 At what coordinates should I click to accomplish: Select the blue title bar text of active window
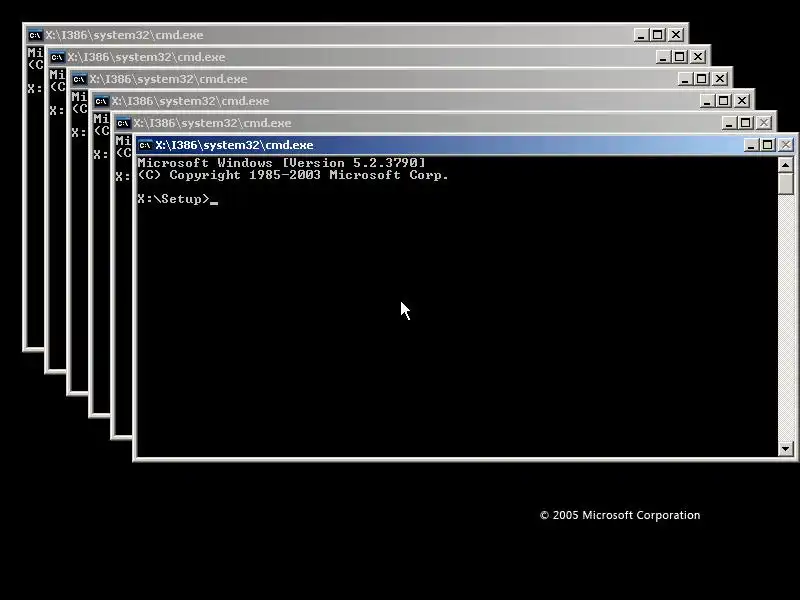pyautogui.click(x=234, y=145)
